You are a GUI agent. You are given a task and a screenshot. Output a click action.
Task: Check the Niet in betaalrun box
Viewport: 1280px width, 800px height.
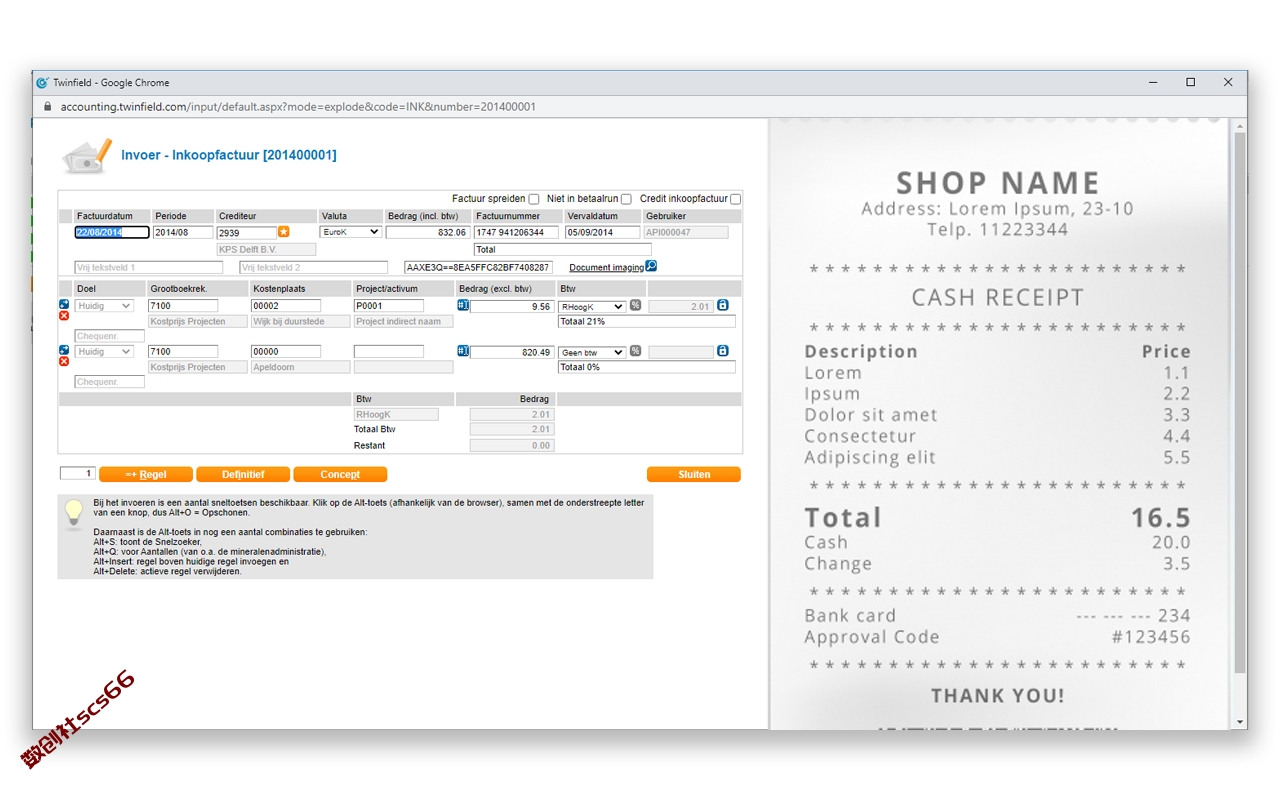(627, 199)
